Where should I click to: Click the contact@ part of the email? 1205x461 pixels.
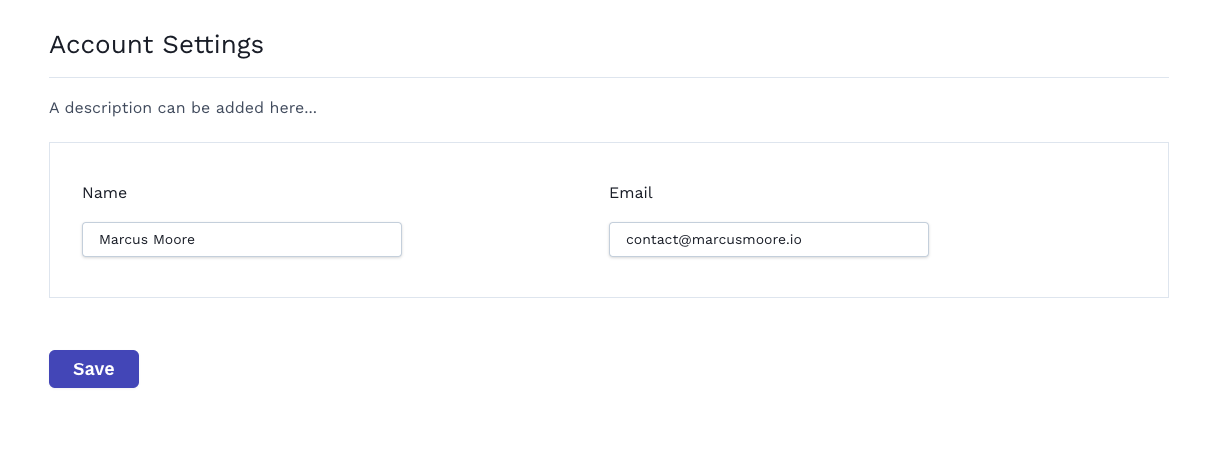pyautogui.click(x=653, y=240)
